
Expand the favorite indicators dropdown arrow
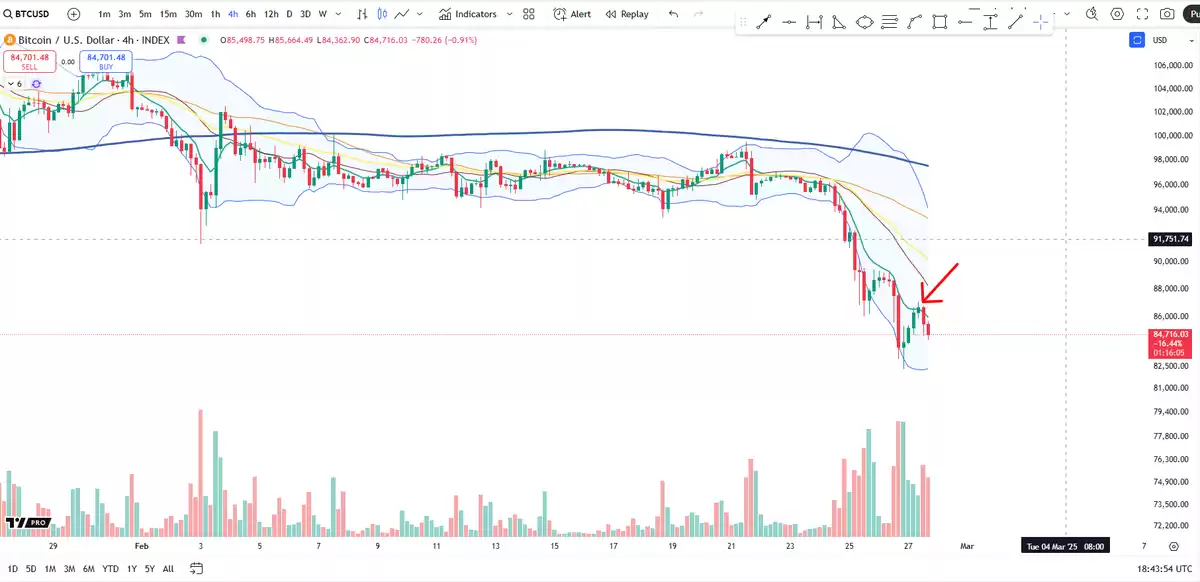pyautogui.click(x=510, y=14)
